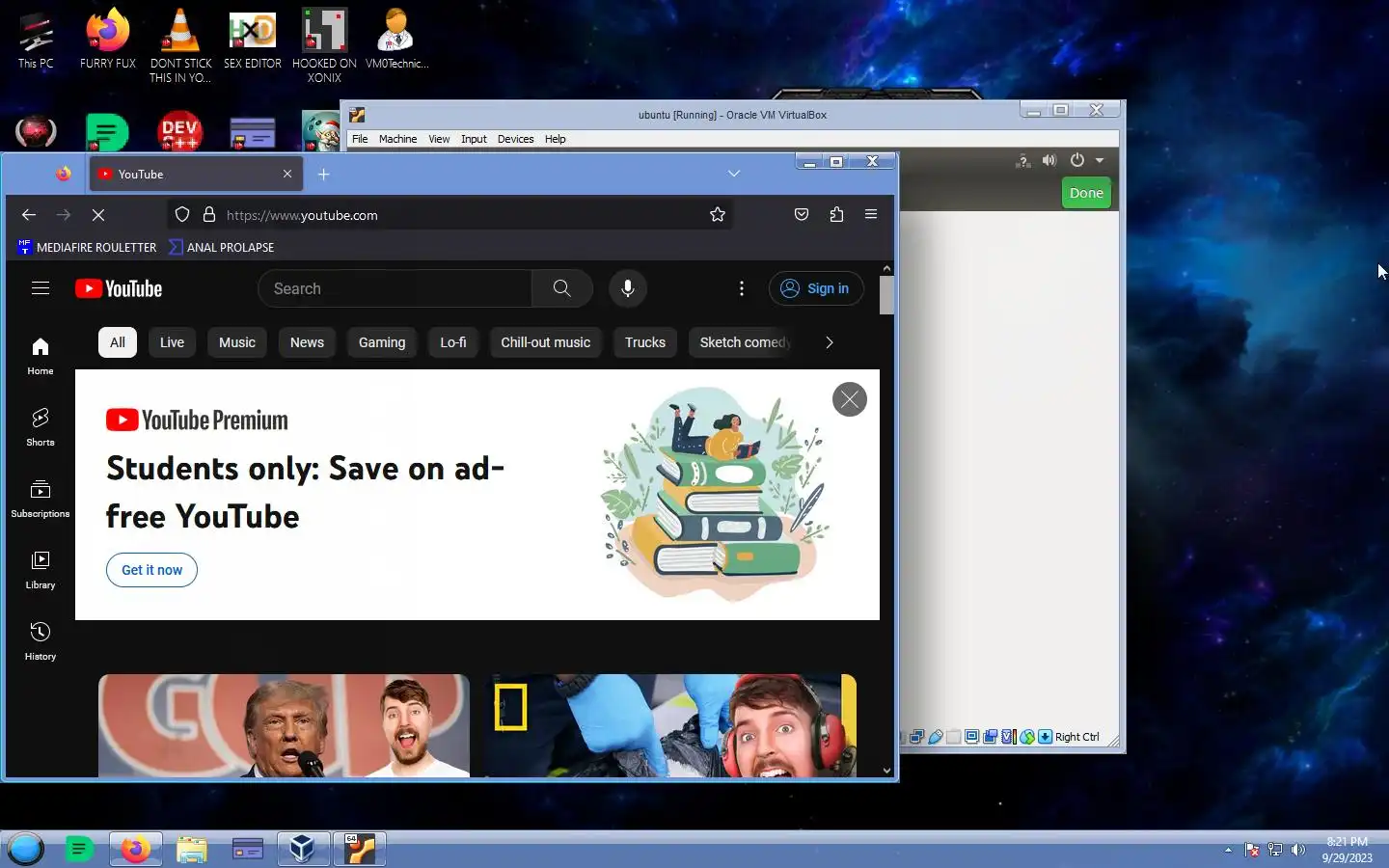Open the Save to Pocket icon

coord(802,215)
